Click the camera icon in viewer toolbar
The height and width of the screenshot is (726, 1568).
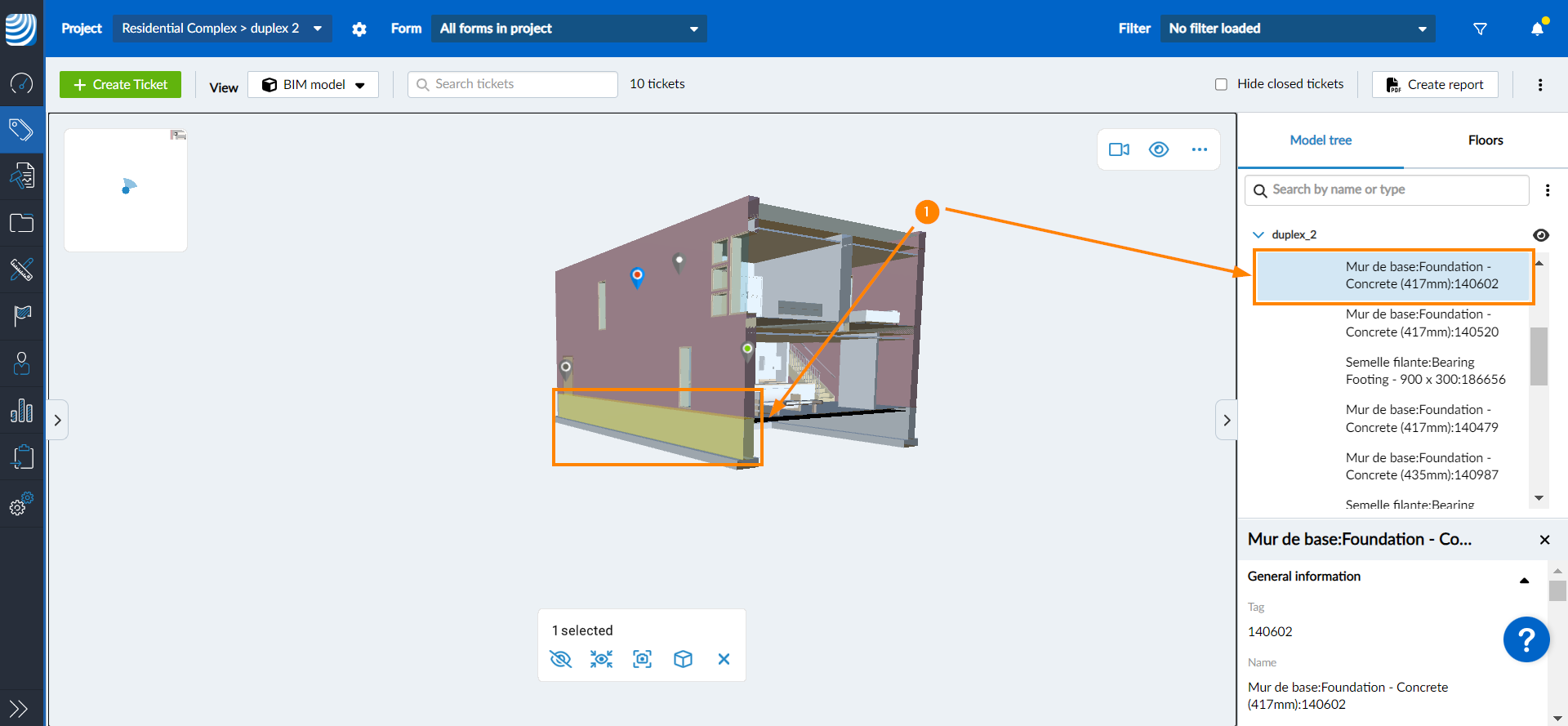coord(1119,149)
